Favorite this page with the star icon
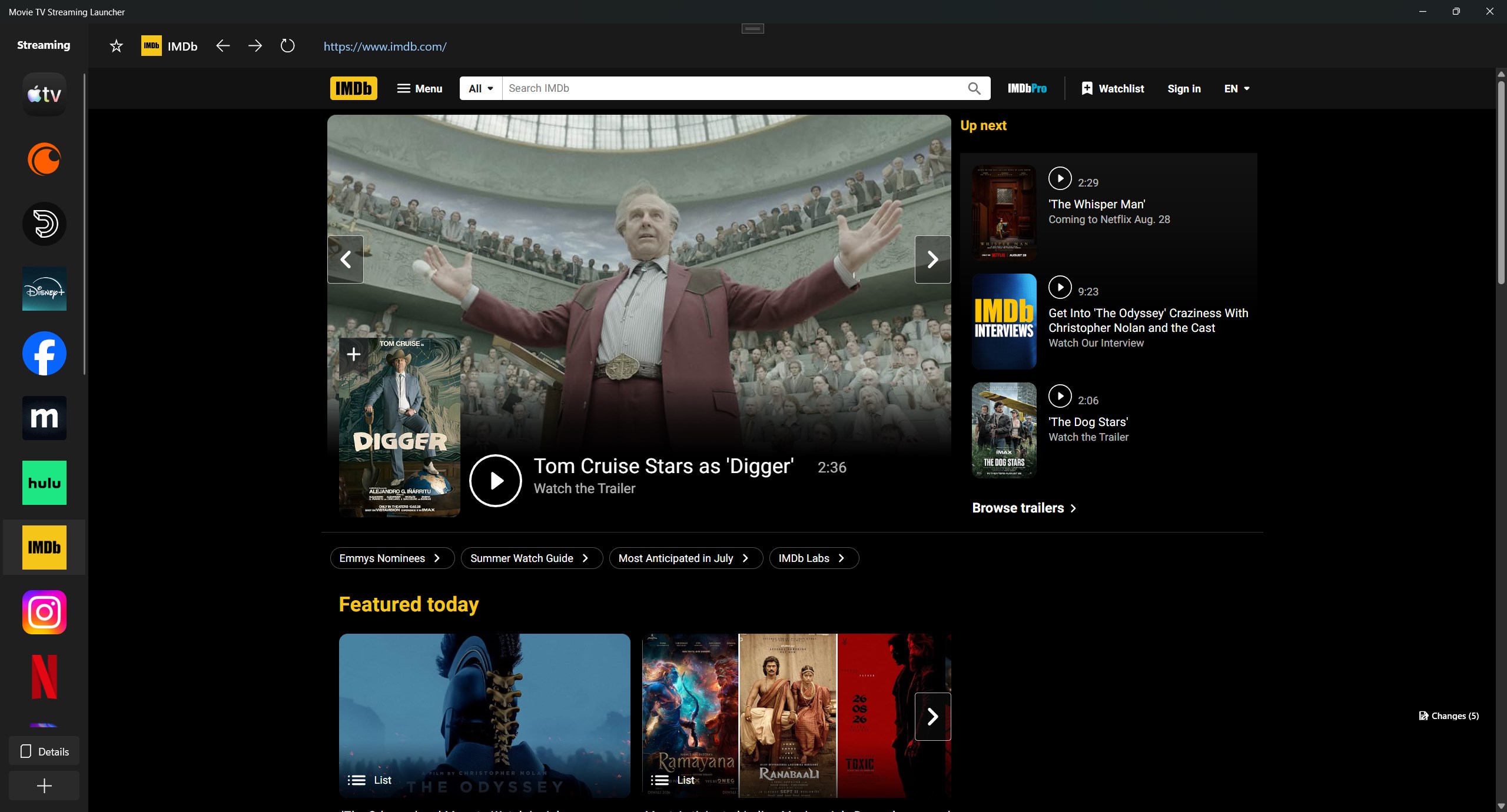 (116, 46)
